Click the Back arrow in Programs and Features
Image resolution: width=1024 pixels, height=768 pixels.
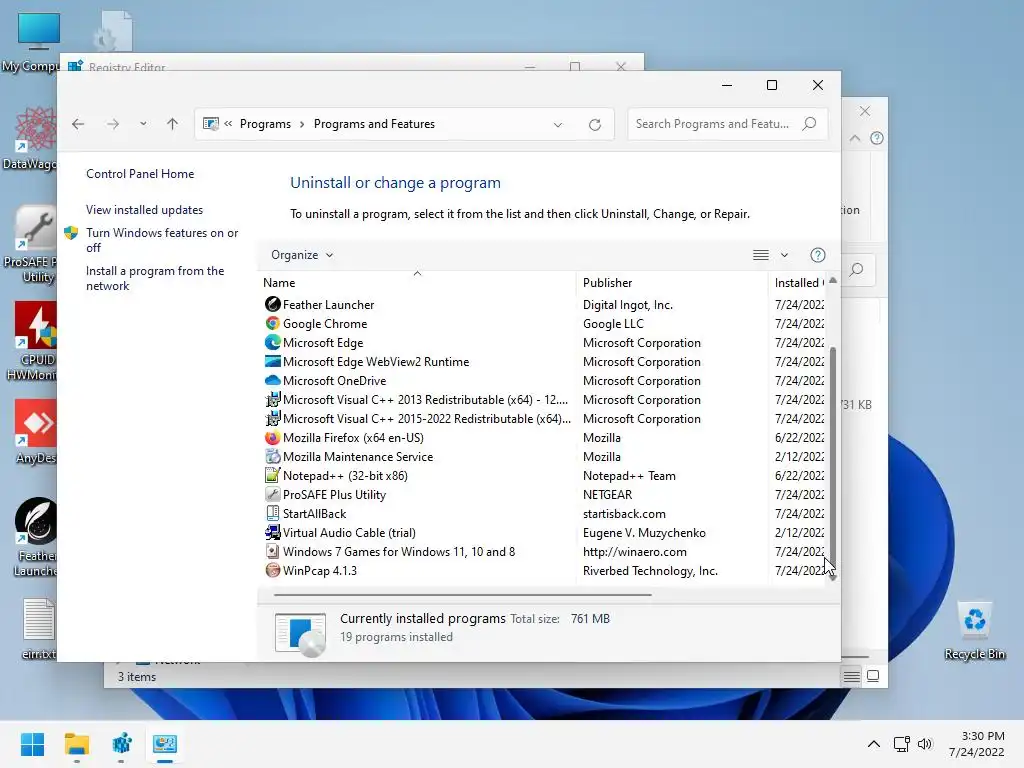tap(78, 124)
